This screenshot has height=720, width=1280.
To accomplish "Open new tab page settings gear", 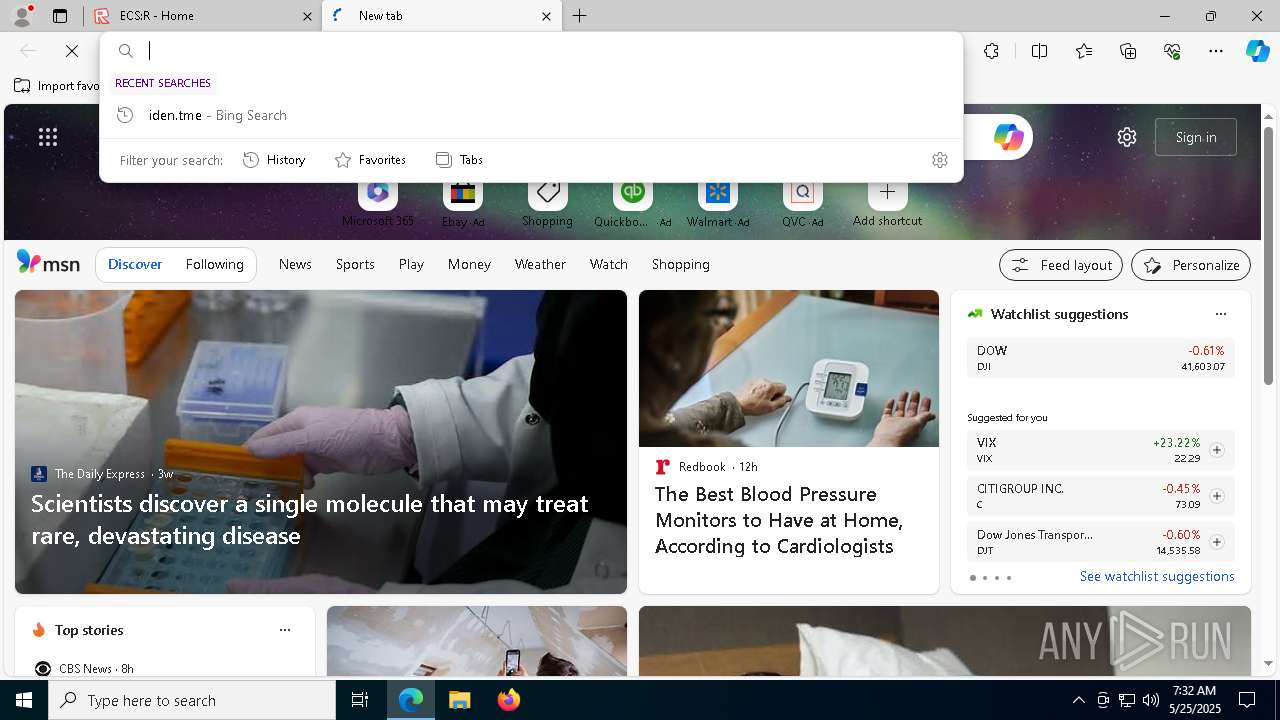I will [x=1127, y=137].
